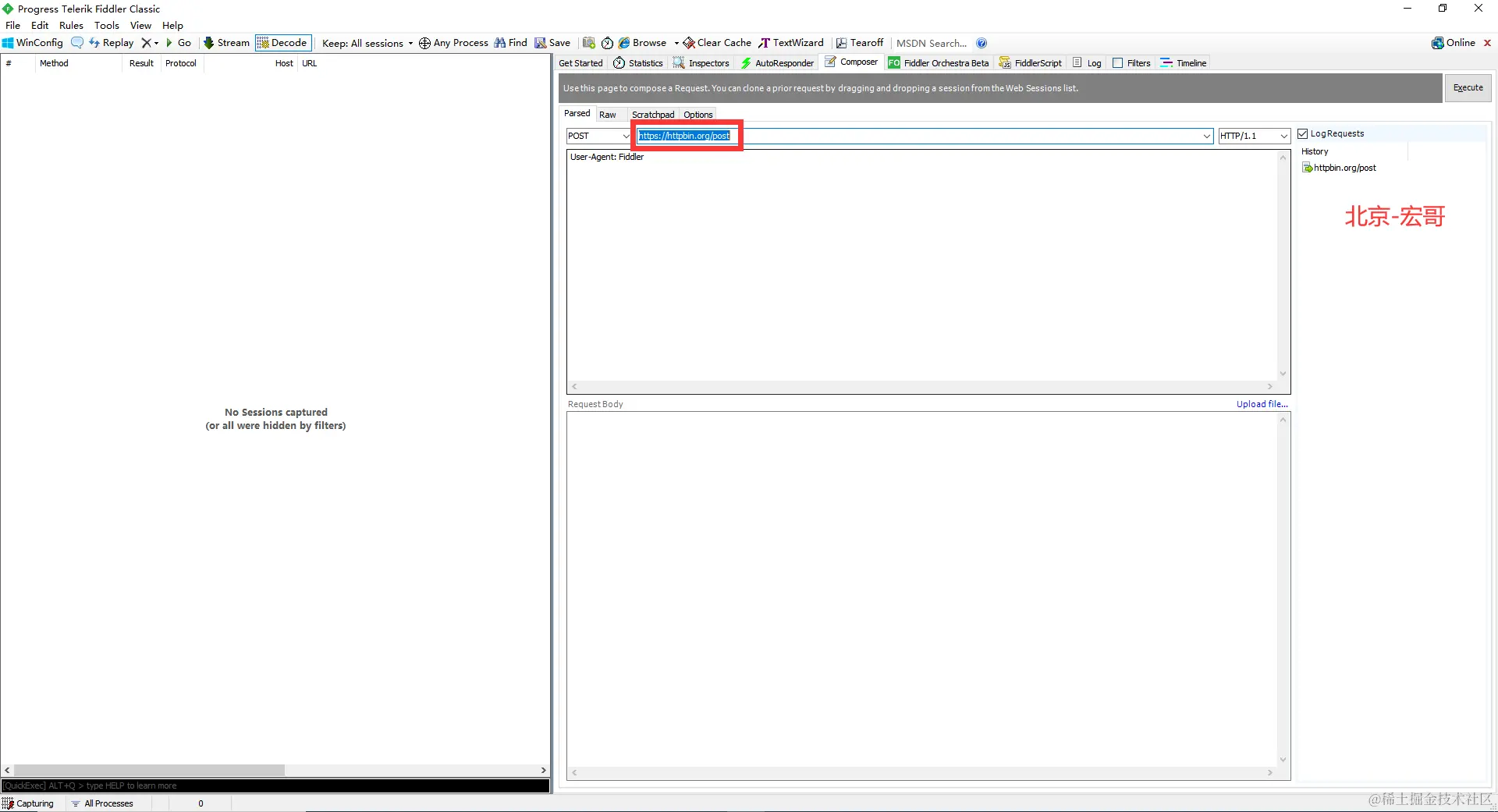This screenshot has width=1498, height=812.
Task: Click the comment speech bubble icon
Action: (77, 43)
